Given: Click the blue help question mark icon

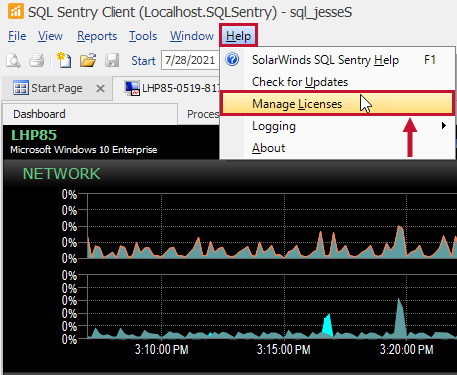Looking at the screenshot, I should (232, 60).
